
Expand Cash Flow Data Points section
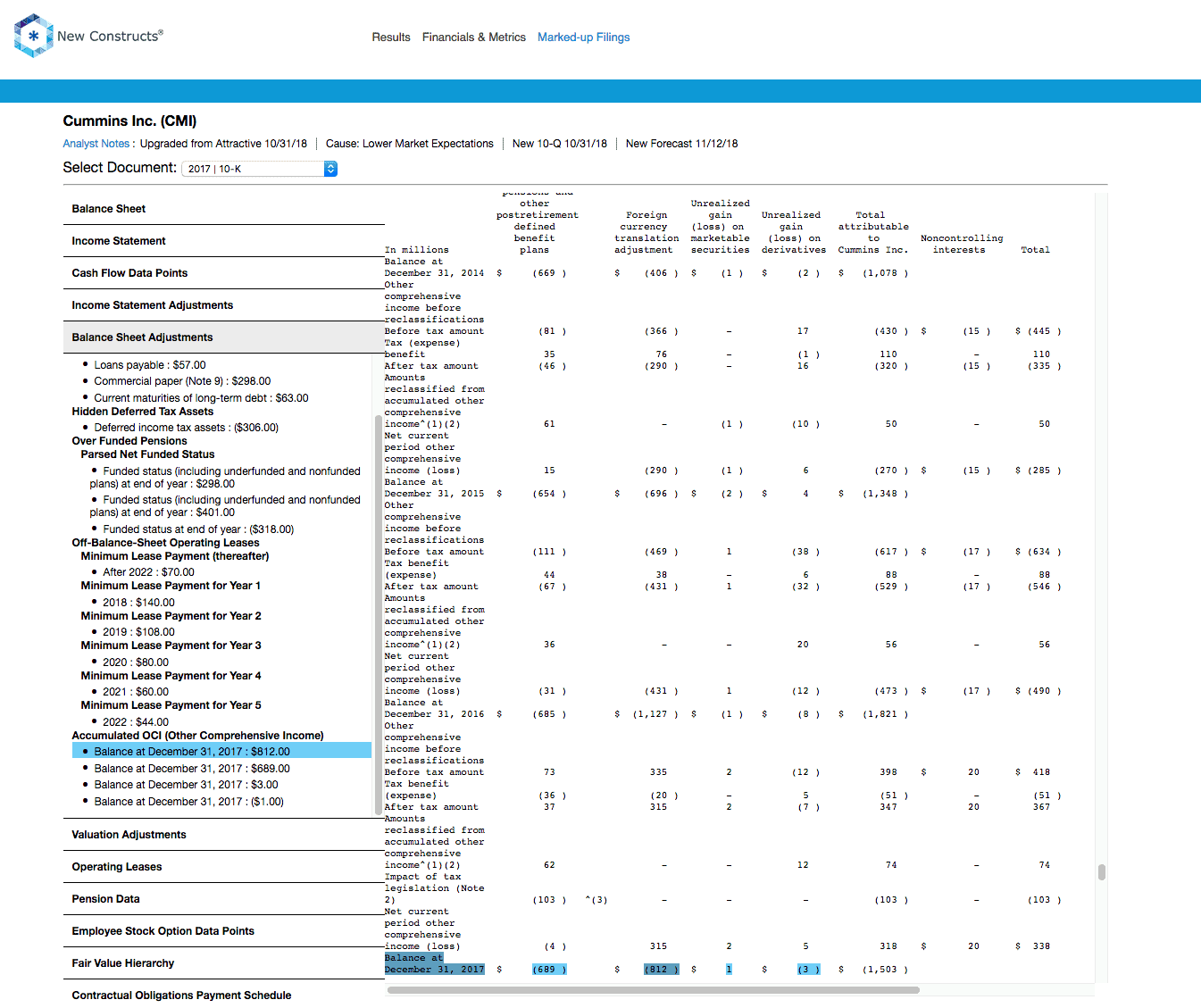pos(223,273)
